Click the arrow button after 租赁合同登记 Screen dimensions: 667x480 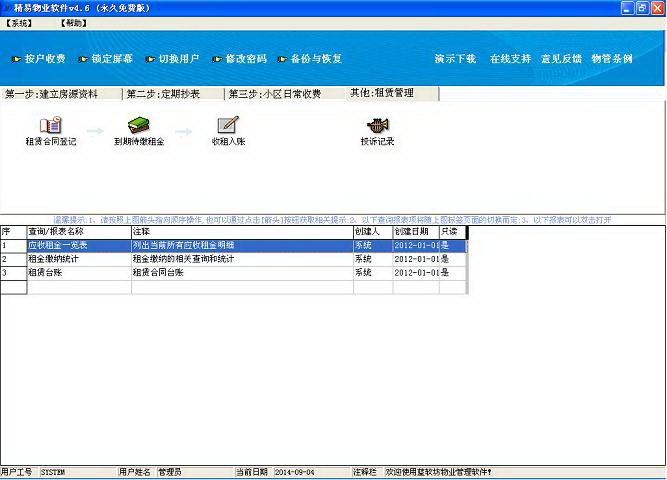coord(95,131)
